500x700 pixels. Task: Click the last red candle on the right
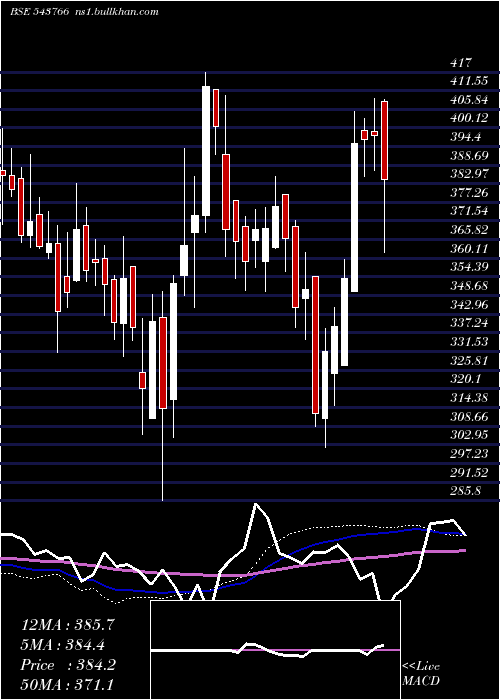pos(384,141)
